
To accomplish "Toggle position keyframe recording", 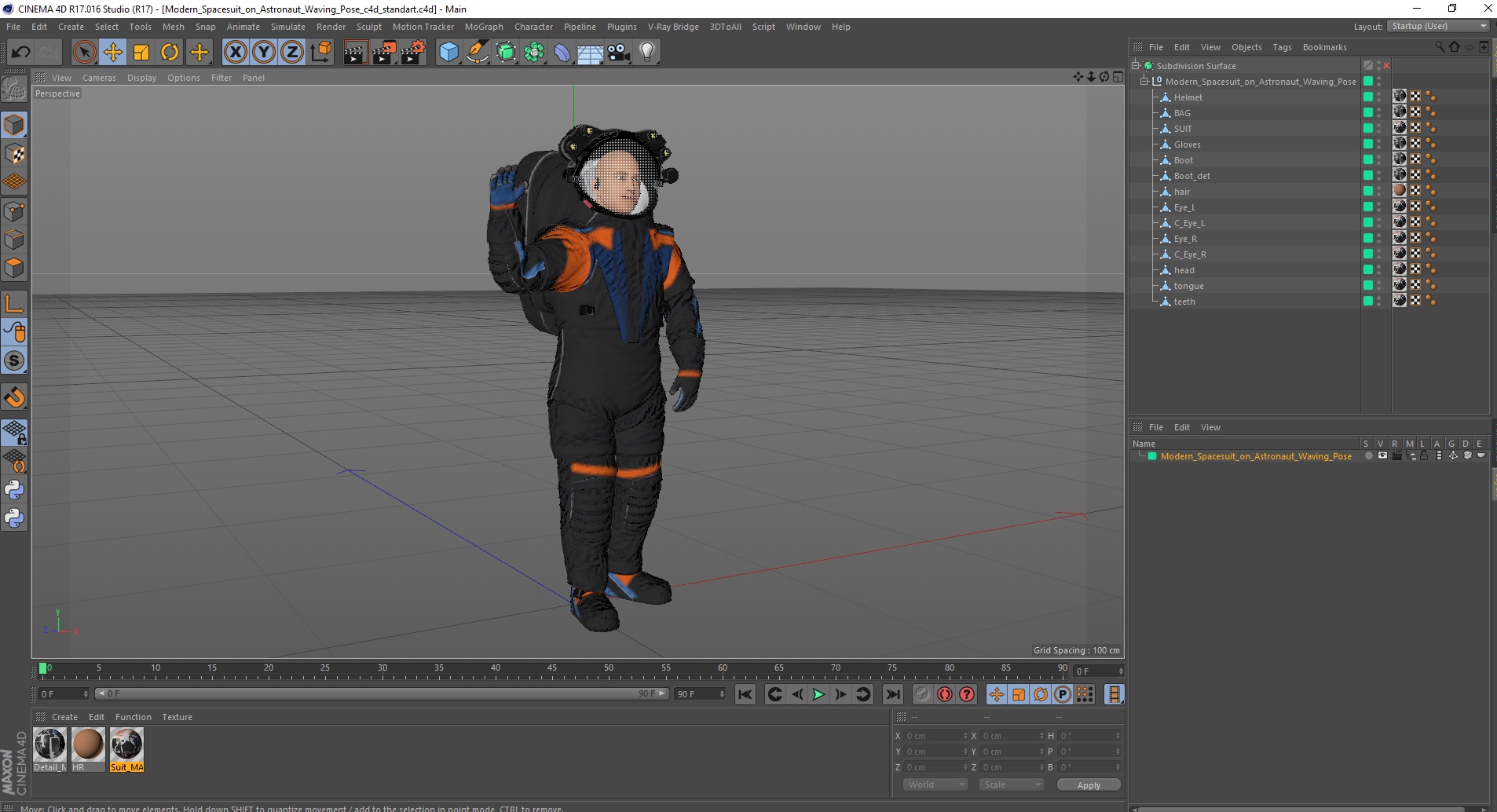I will click(997, 694).
